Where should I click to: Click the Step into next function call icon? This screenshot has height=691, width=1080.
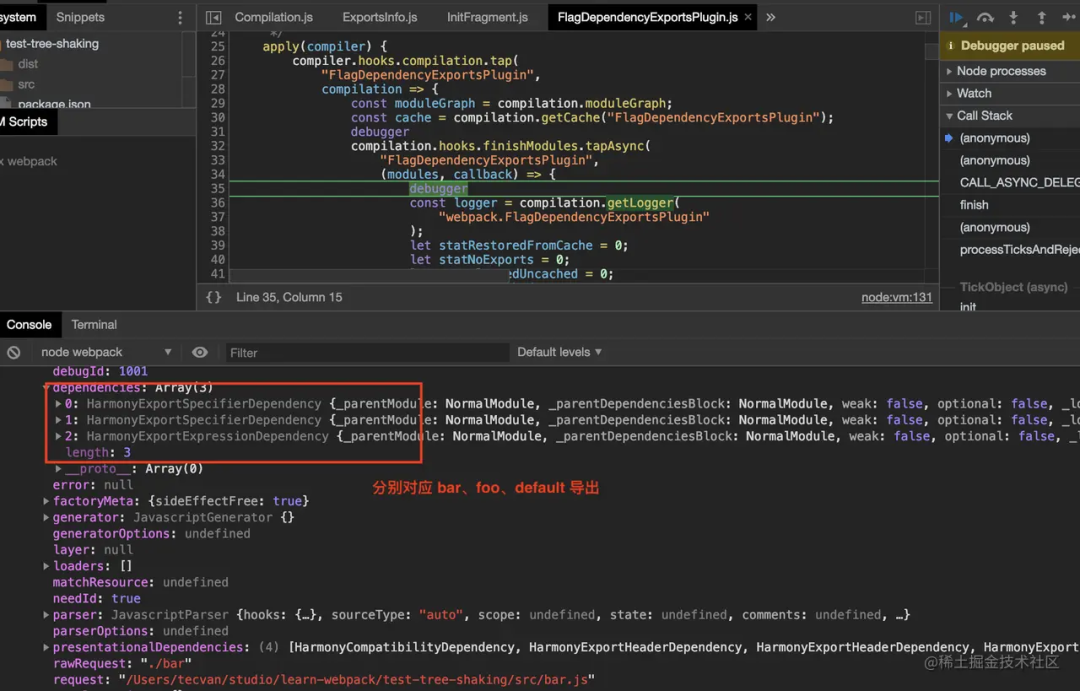click(x=1013, y=17)
